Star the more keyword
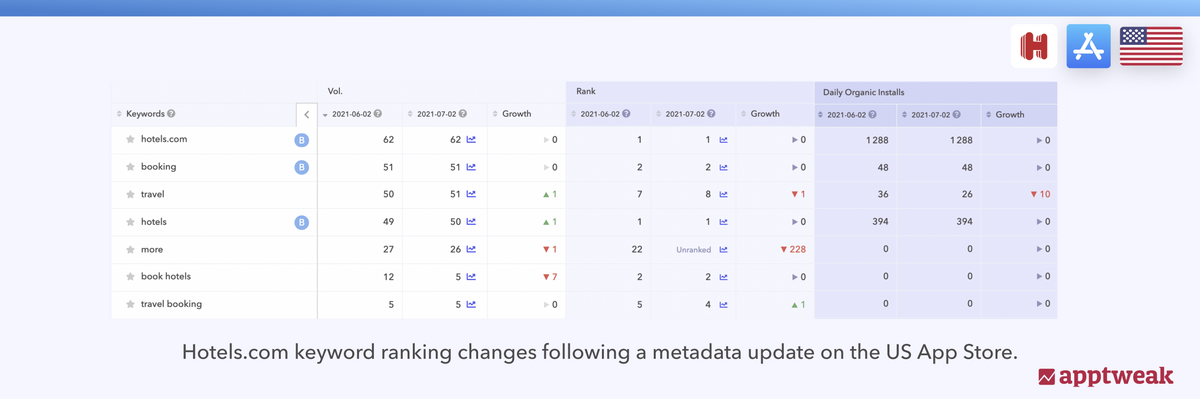This screenshot has height=399, width=1200. click(x=130, y=249)
